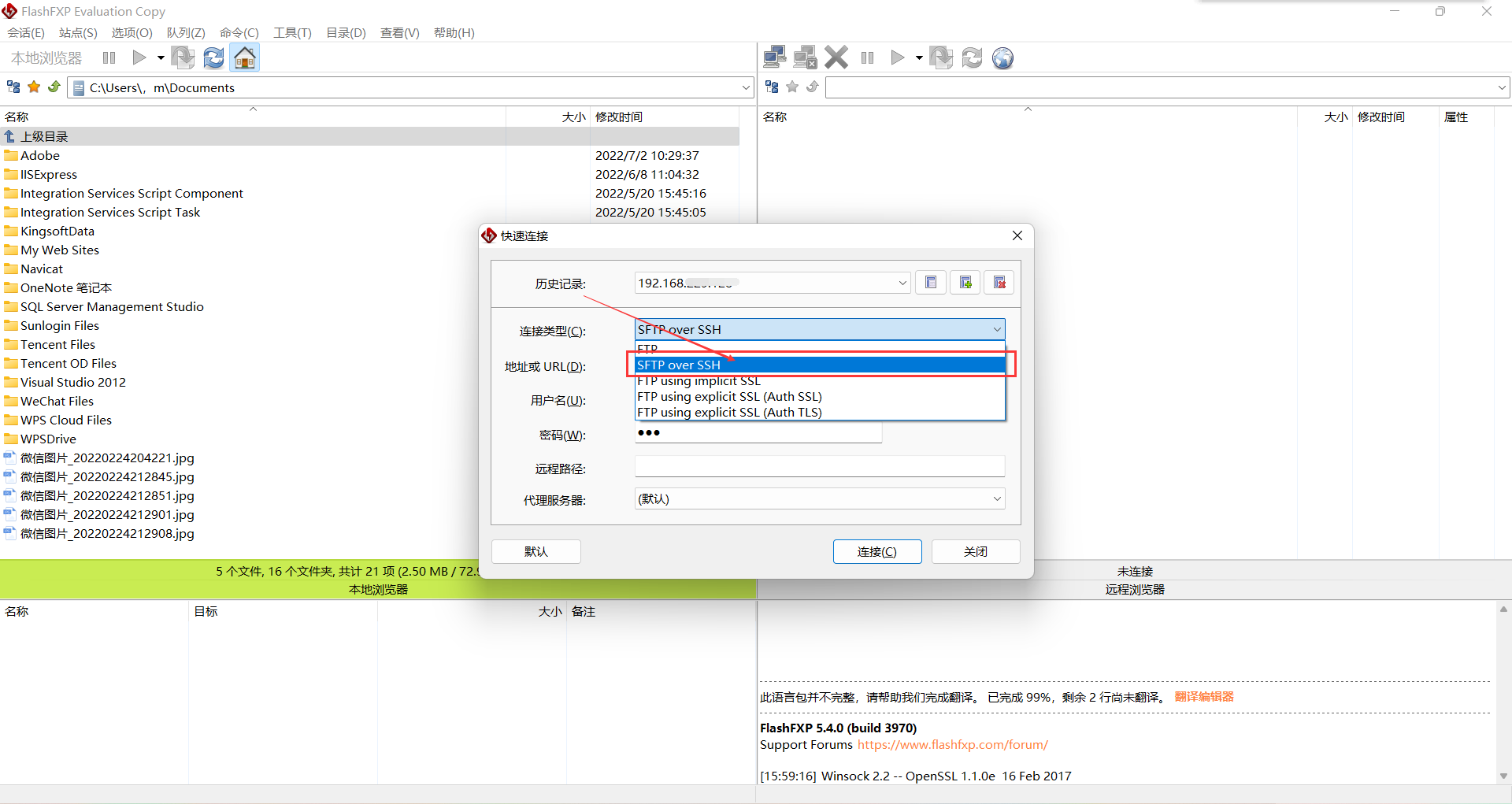Select FTP using implicit SSL option
Screen dimensions: 1512x804
point(698,380)
